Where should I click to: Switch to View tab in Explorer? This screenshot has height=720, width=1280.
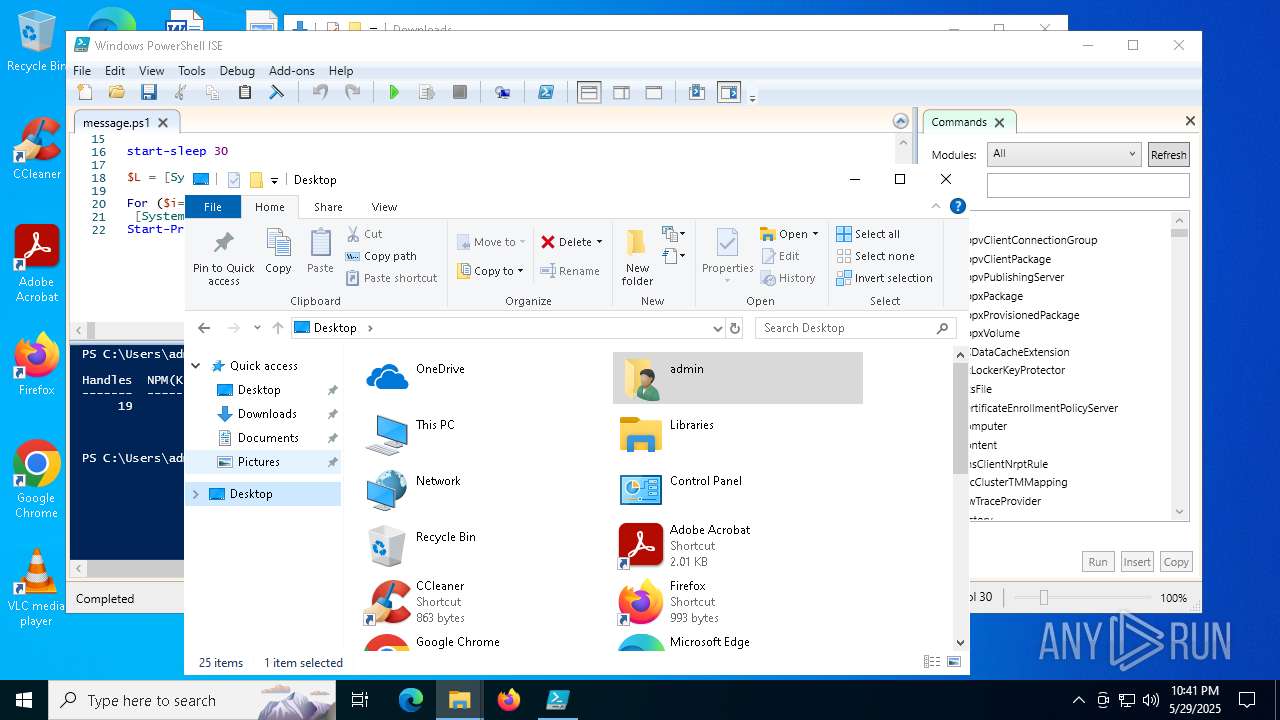[384, 207]
